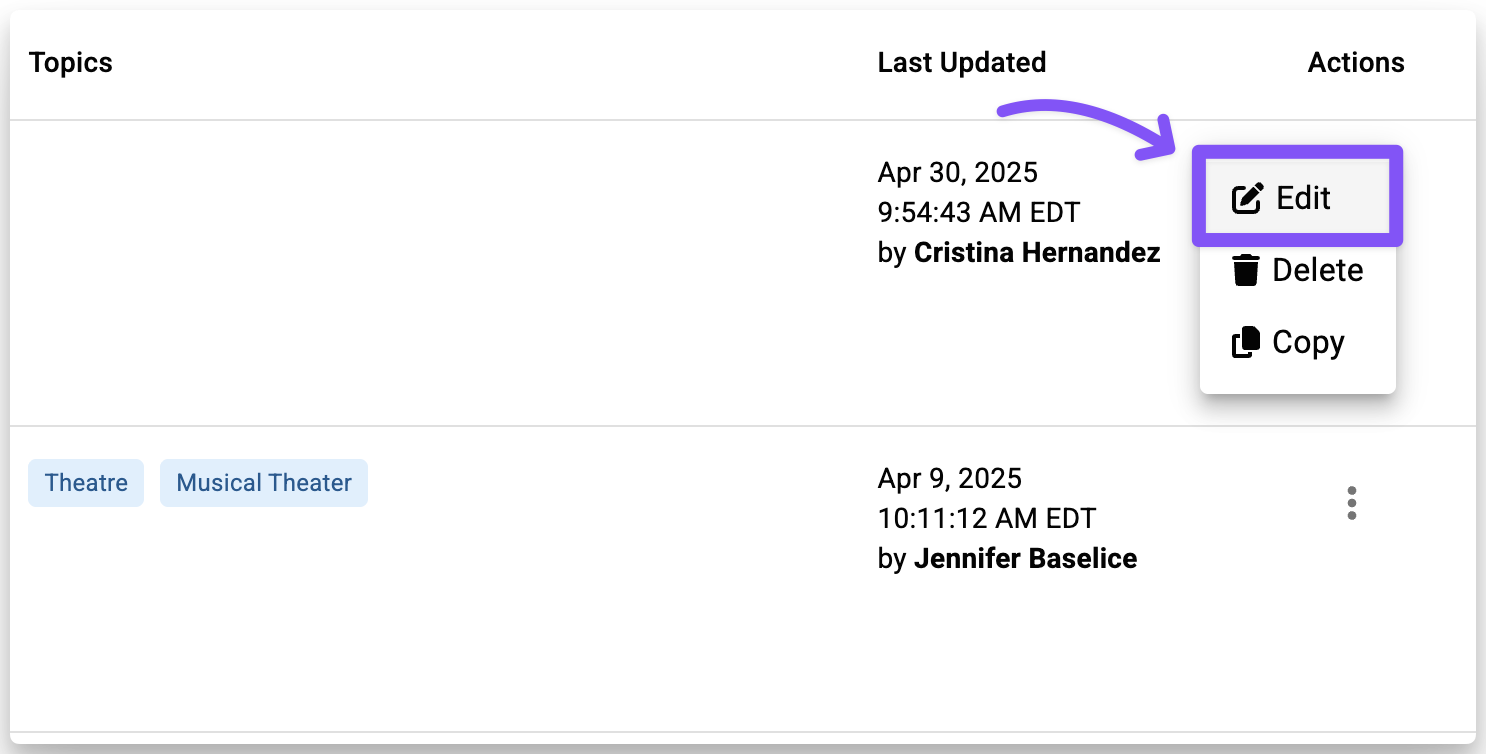
Task: Click the 10:11:12 AM EDT timestamp
Action: [x=986, y=518]
